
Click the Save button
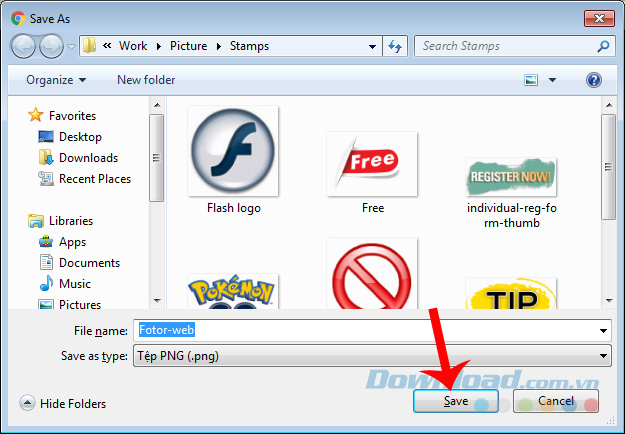pos(456,401)
